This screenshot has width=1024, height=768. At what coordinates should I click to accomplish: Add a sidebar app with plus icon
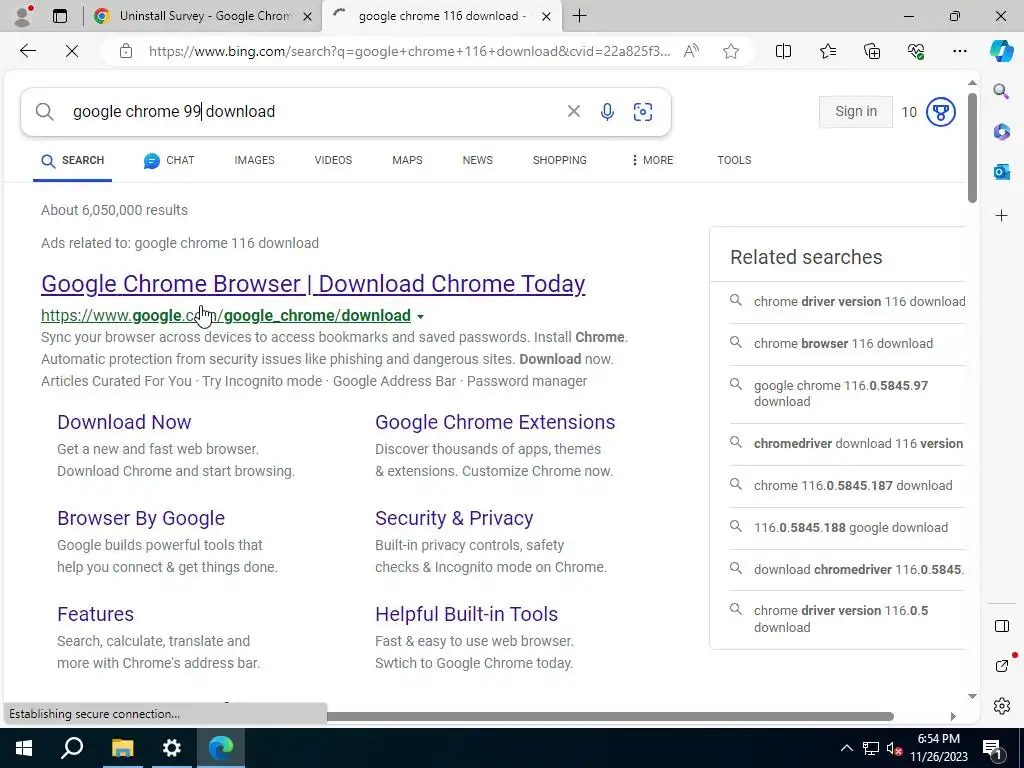point(1002,216)
